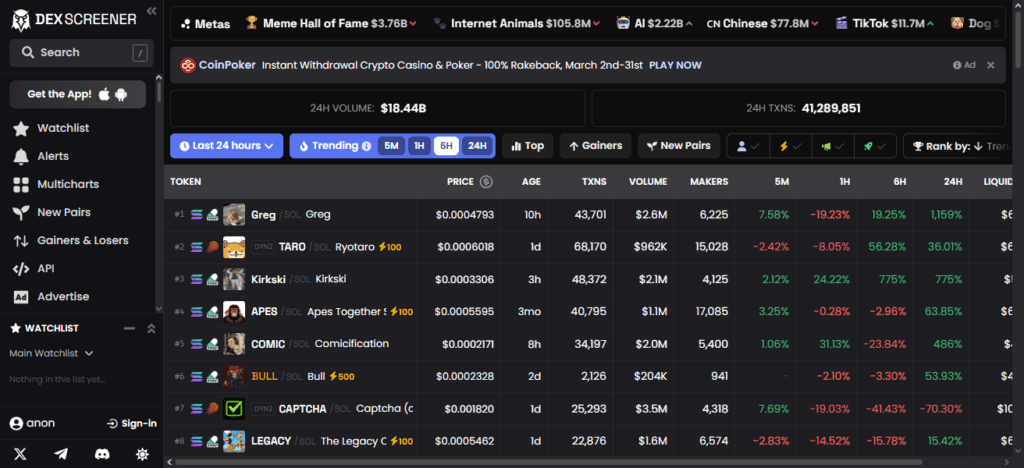Open the Last 24 hours dropdown
1024x468 pixels.
(x=226, y=146)
